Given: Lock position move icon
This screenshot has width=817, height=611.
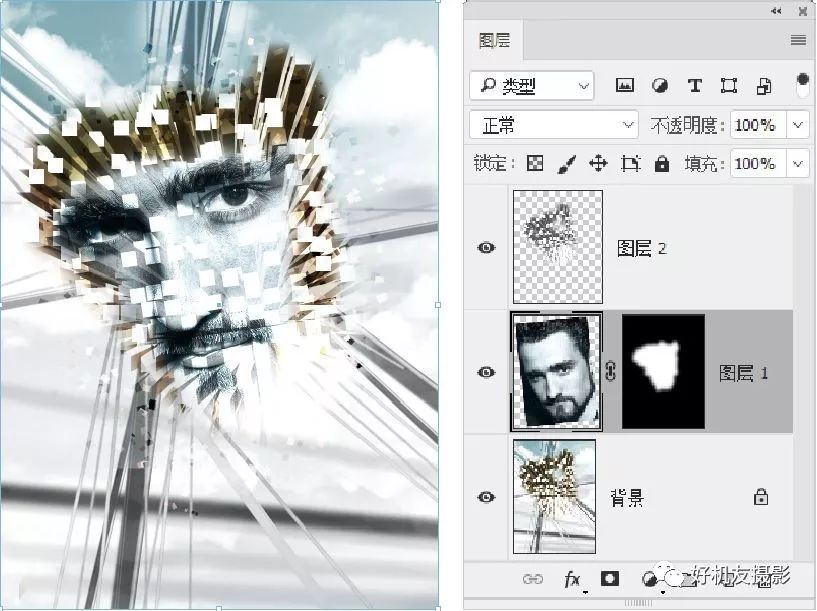Looking at the screenshot, I should (598, 164).
